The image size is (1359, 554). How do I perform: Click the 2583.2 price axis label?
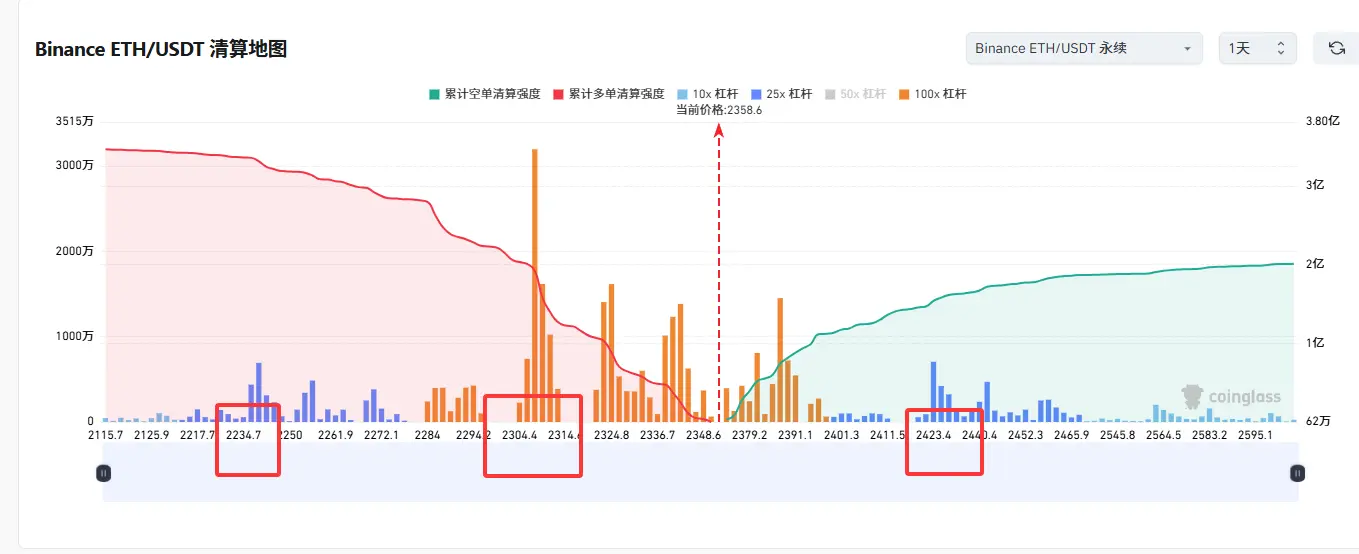[x=1209, y=435]
